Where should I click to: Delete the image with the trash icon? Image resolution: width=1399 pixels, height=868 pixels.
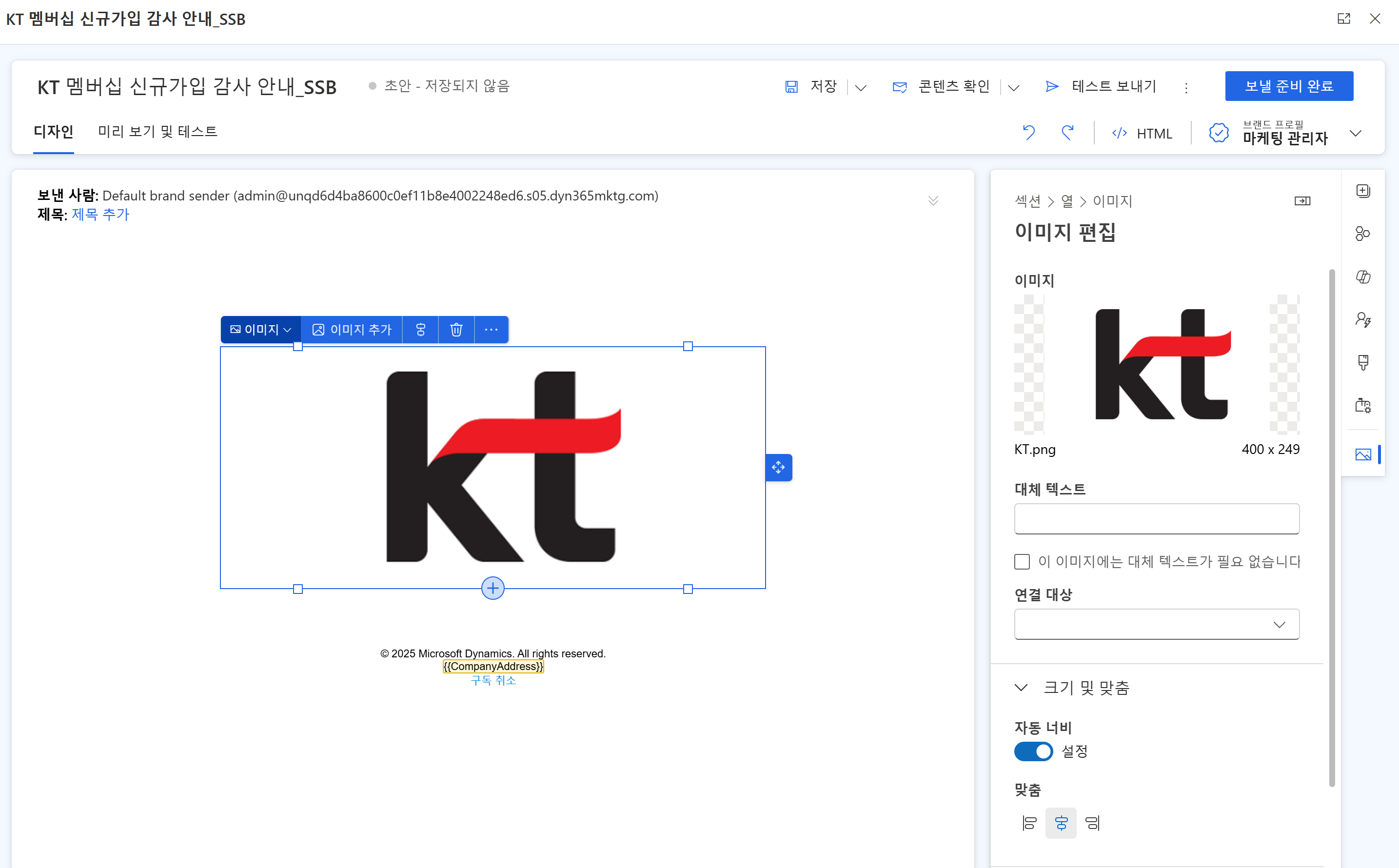tap(456, 330)
